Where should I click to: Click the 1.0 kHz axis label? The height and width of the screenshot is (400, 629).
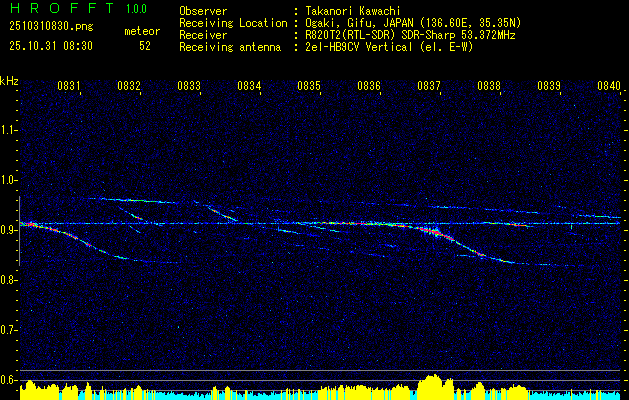point(8,180)
